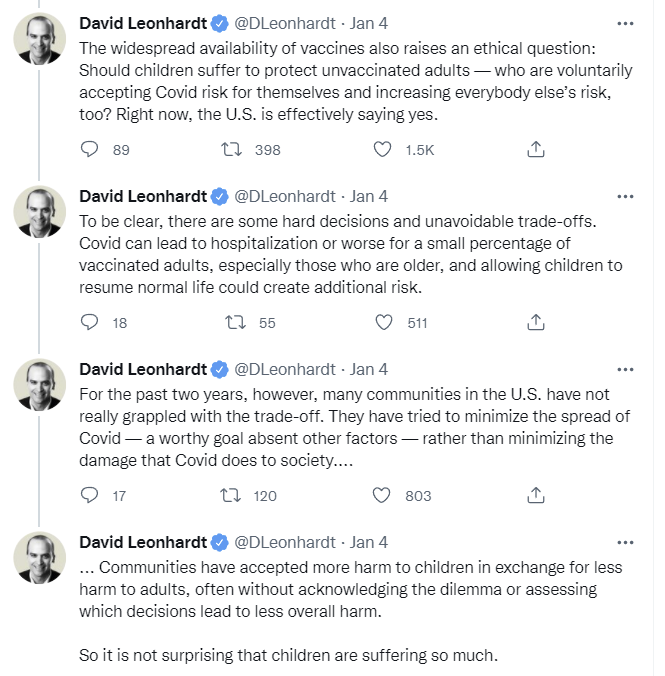665x676 pixels.
Task: Reply to the tweet with 17 replies
Action: click(x=90, y=495)
